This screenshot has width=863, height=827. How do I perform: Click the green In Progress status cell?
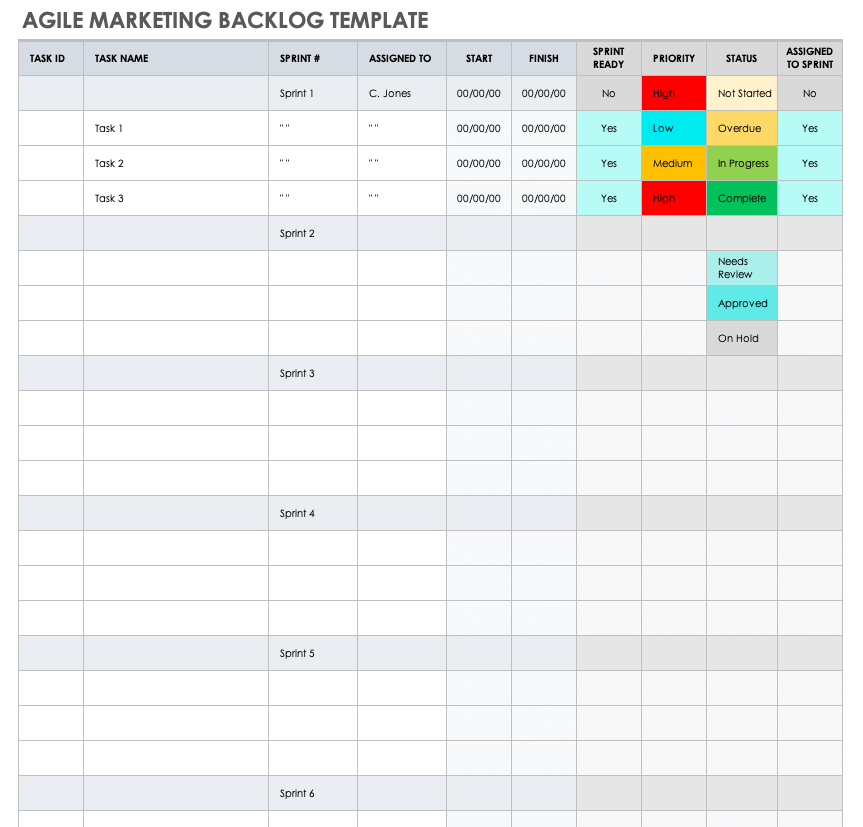(742, 163)
